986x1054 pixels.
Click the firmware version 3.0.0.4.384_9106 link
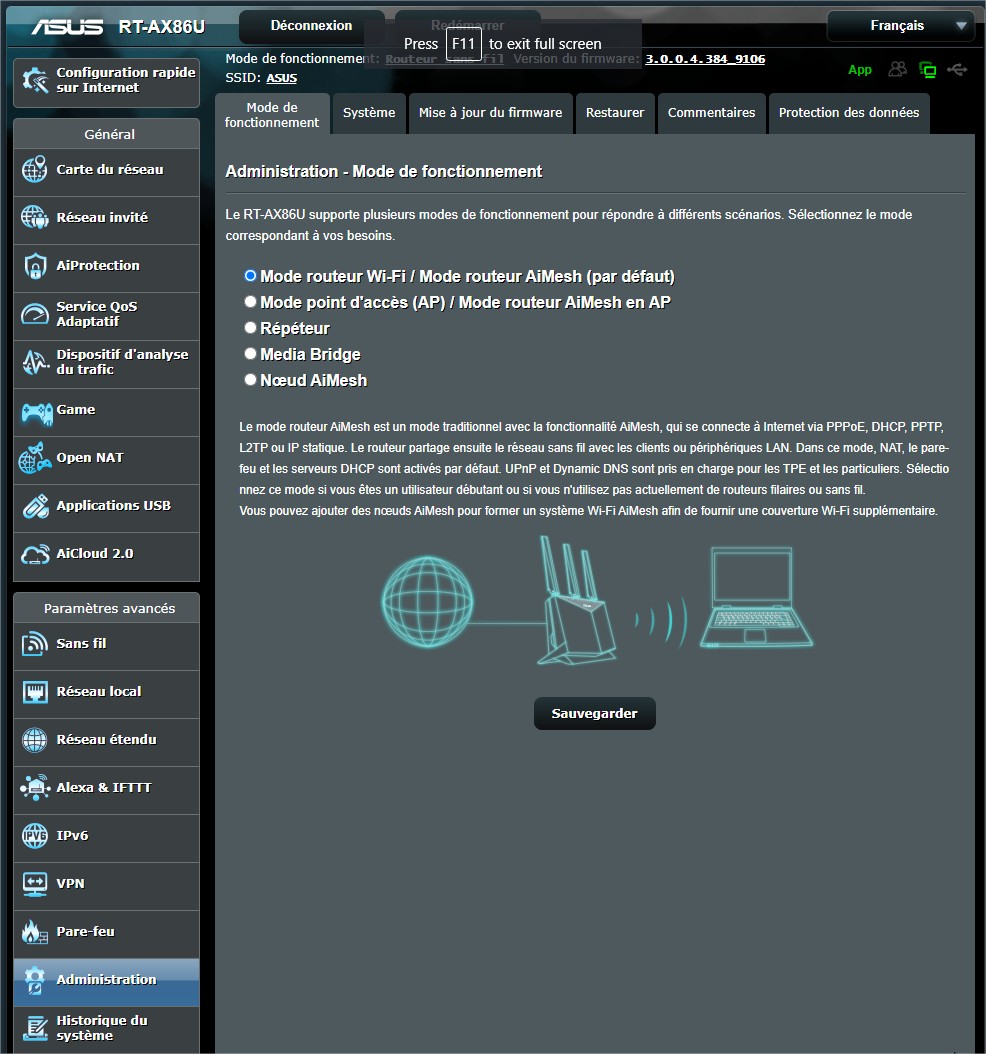coord(705,59)
